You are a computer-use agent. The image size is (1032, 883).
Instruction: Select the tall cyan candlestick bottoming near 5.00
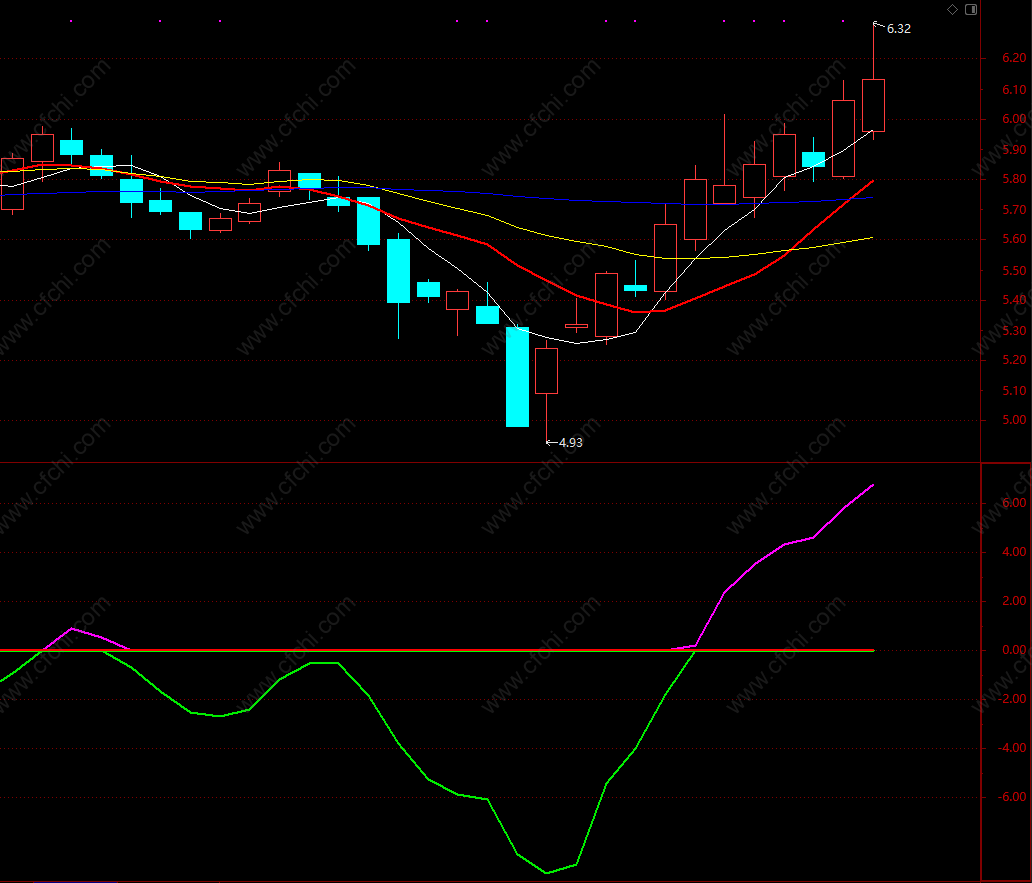[x=517, y=377]
